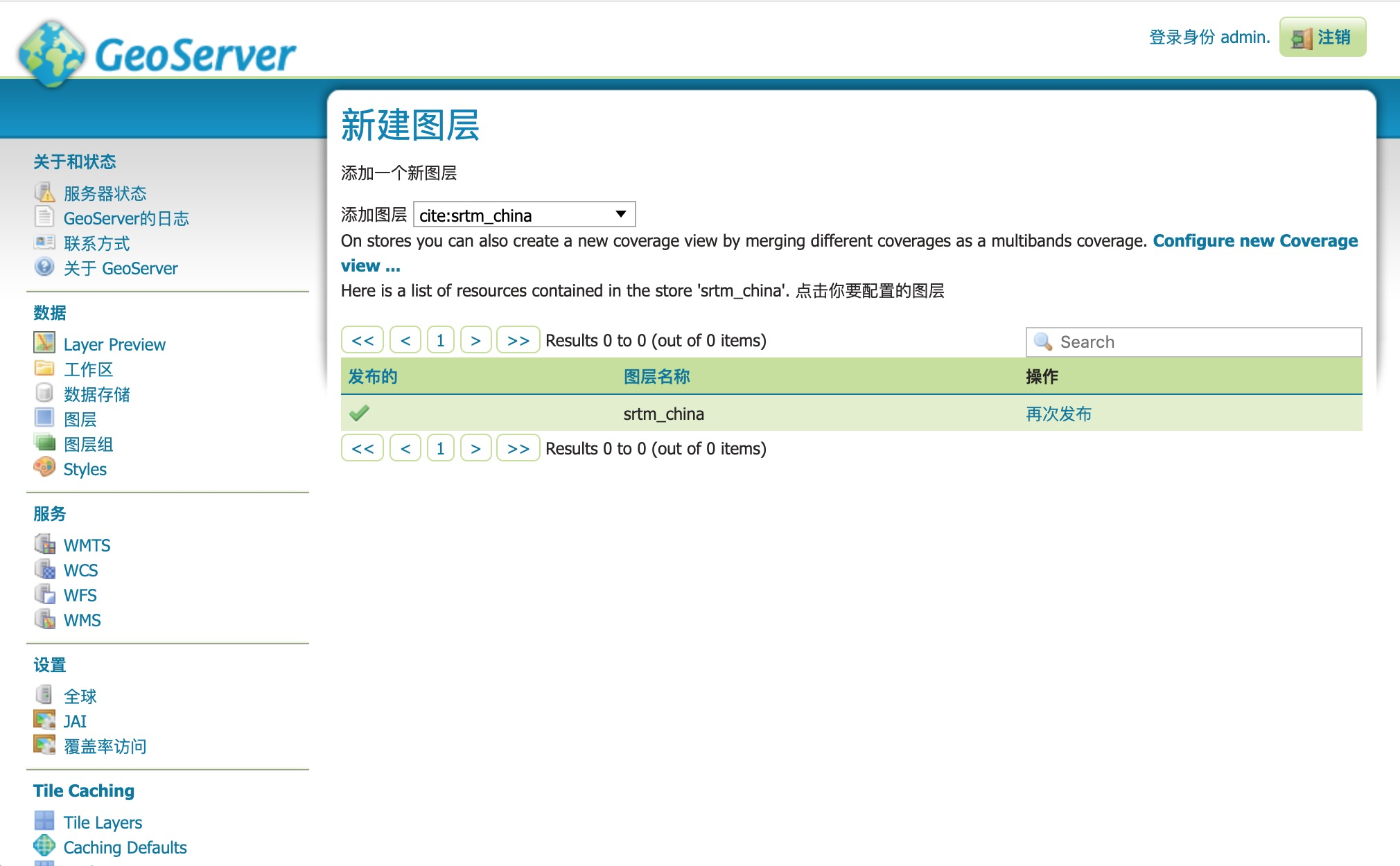This screenshot has width=1400, height=866.
Task: Click the 工作区 workspace icon
Action: tap(46, 368)
